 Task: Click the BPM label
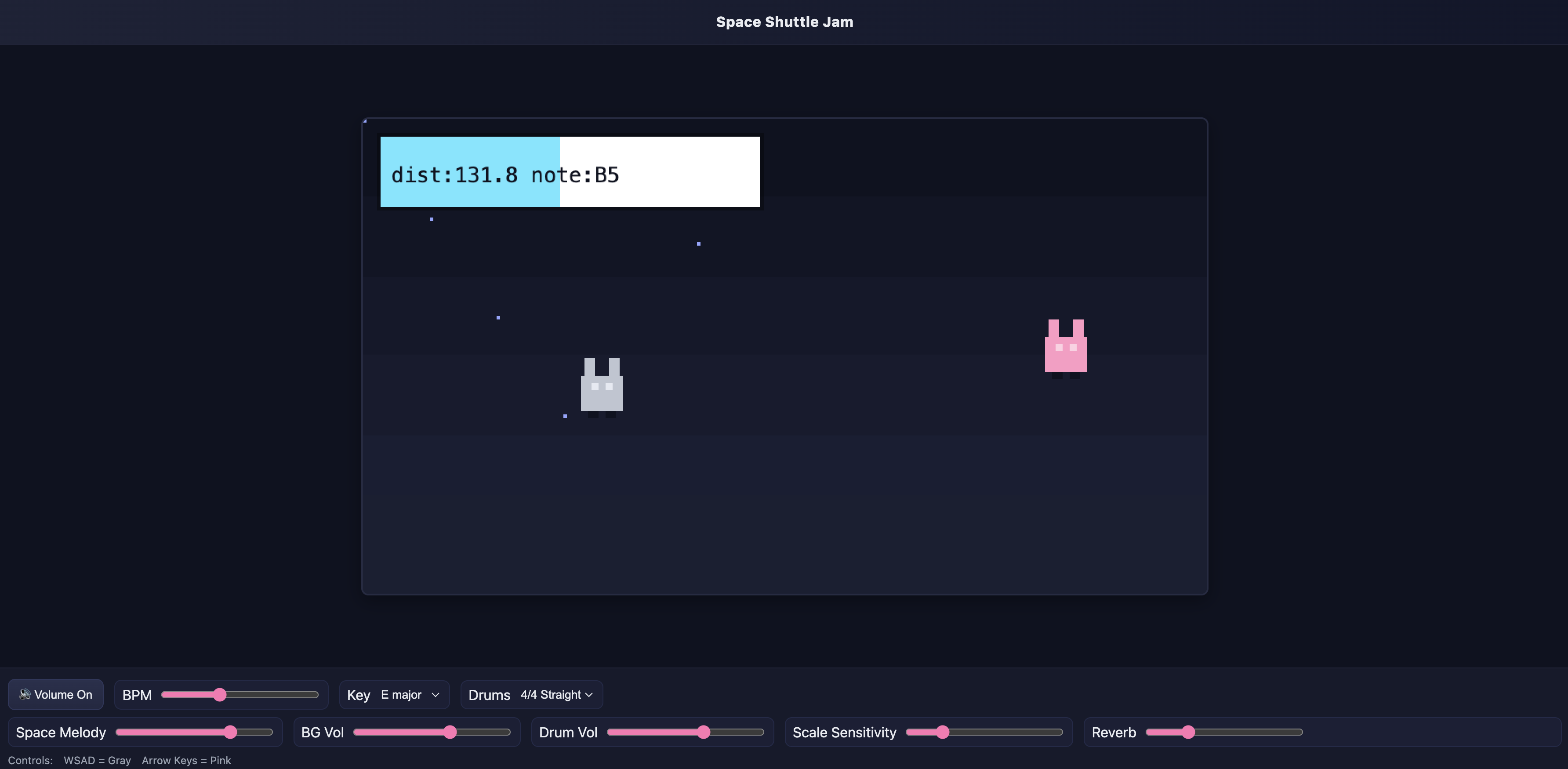pos(137,695)
